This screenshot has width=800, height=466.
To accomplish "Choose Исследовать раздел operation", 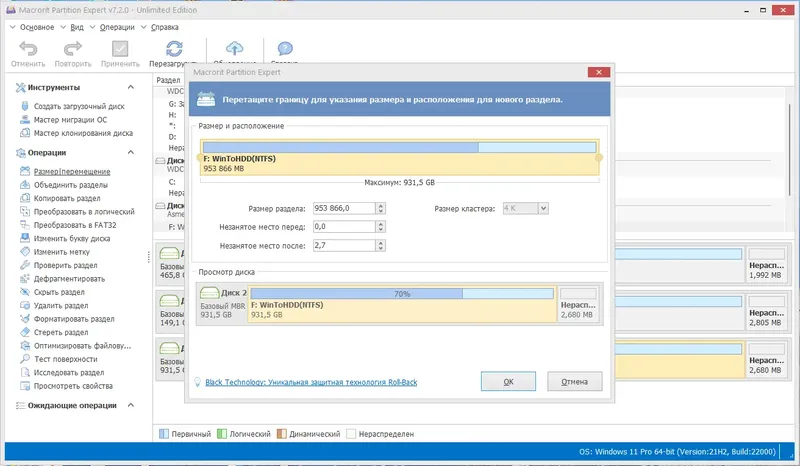I will pyautogui.click(x=69, y=373).
